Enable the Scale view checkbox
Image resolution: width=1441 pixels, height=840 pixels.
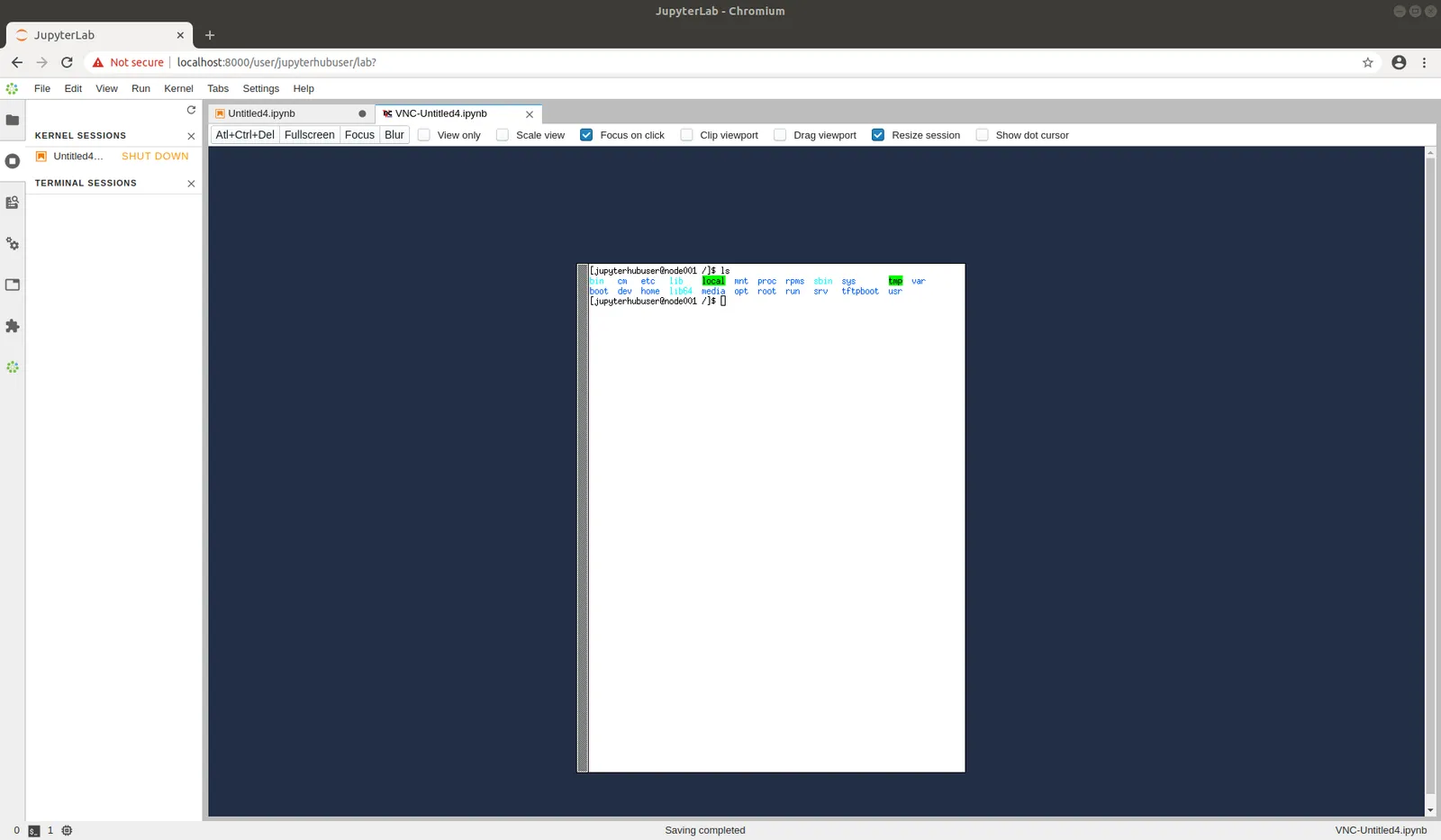point(503,135)
